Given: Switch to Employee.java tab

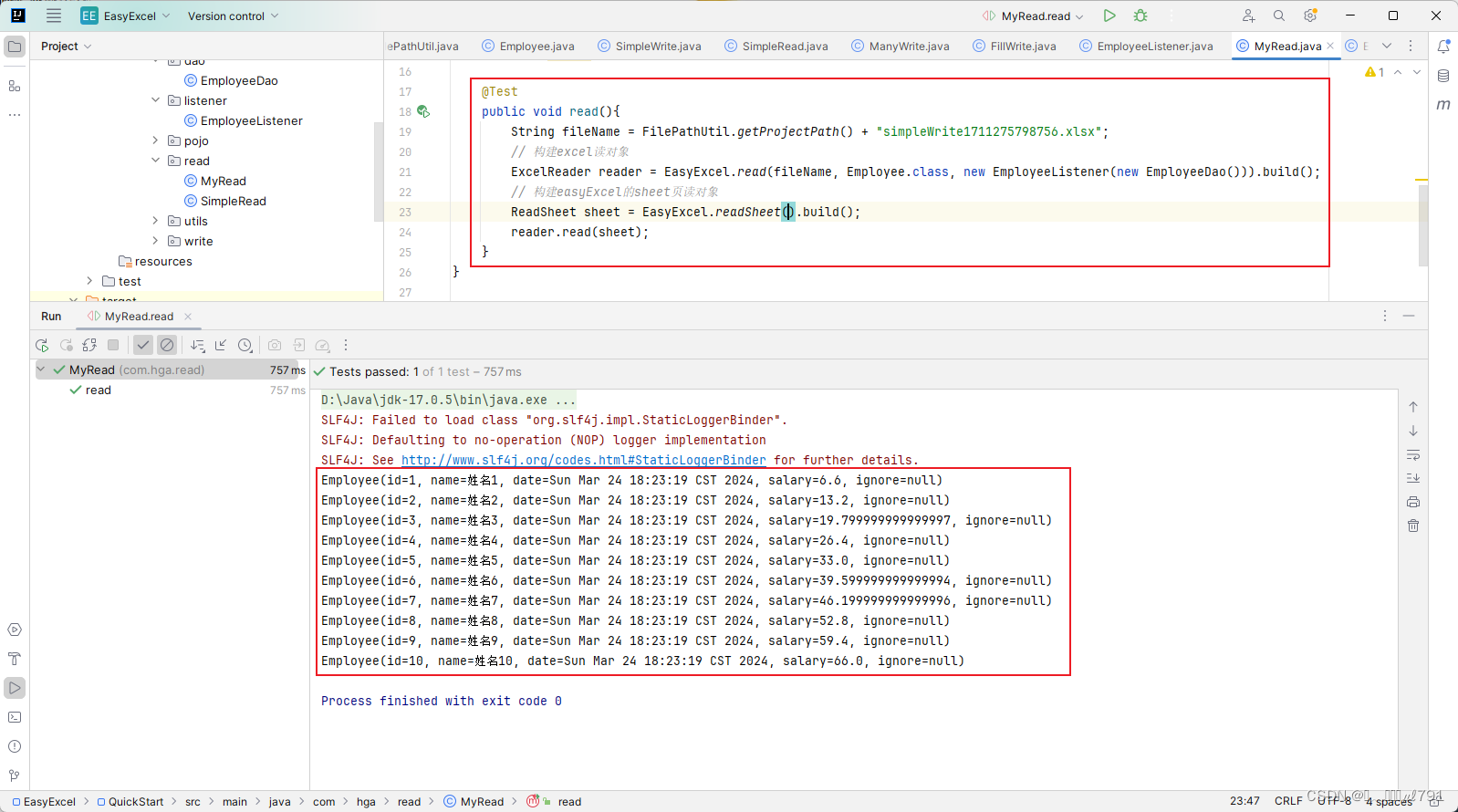Looking at the screenshot, I should click(528, 46).
